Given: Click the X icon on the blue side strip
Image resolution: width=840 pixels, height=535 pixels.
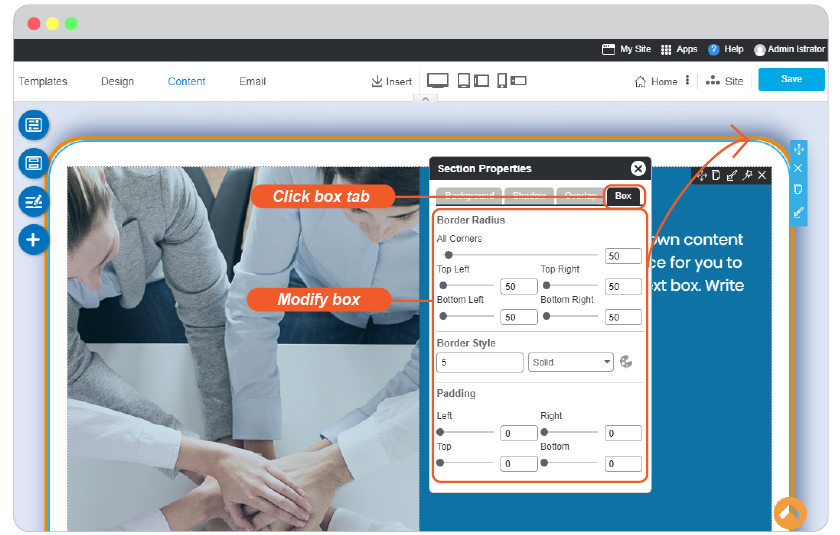Looking at the screenshot, I should click(798, 168).
